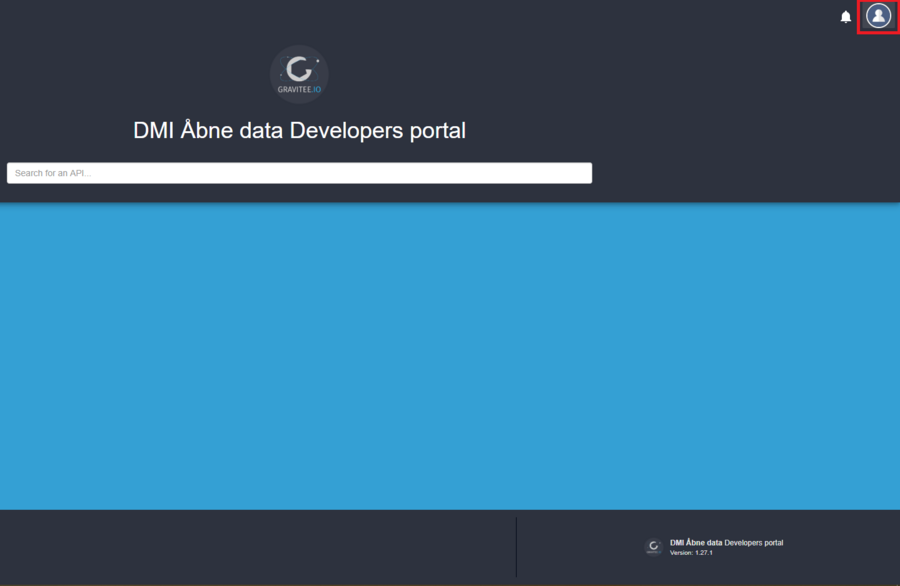Focus the "Search for an API..." field

click(299, 173)
